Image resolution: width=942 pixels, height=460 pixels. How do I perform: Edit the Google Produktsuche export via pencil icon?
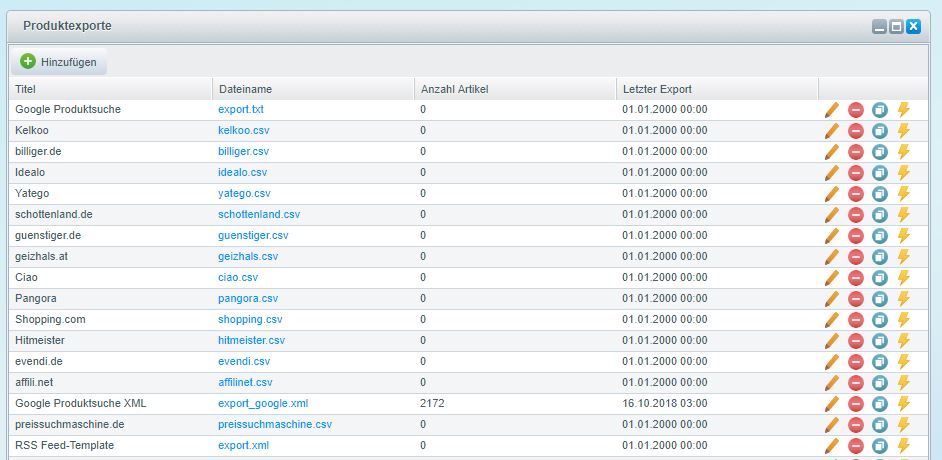831,110
